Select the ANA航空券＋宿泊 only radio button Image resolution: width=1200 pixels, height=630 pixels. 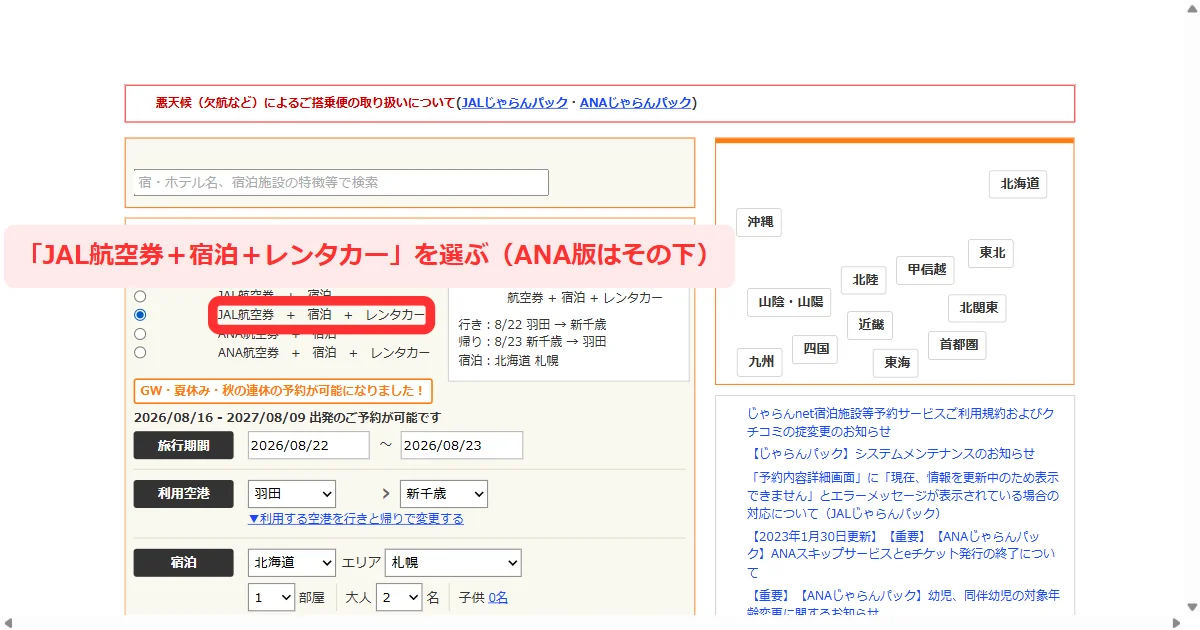(x=140, y=334)
